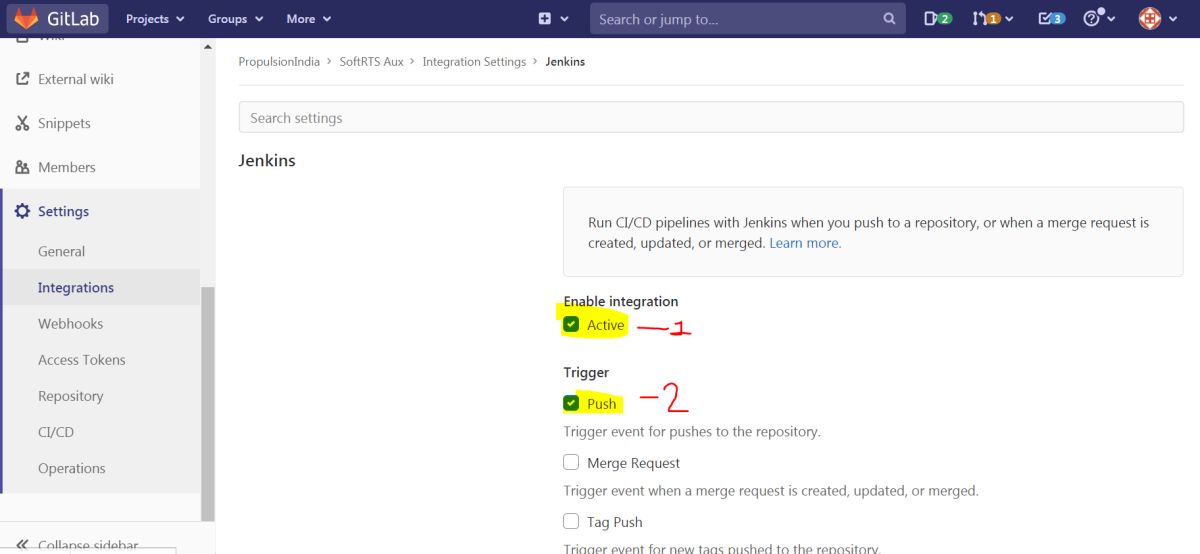Click the Jenkins breadcrumb
The image size is (1200, 554).
[x=565, y=61]
